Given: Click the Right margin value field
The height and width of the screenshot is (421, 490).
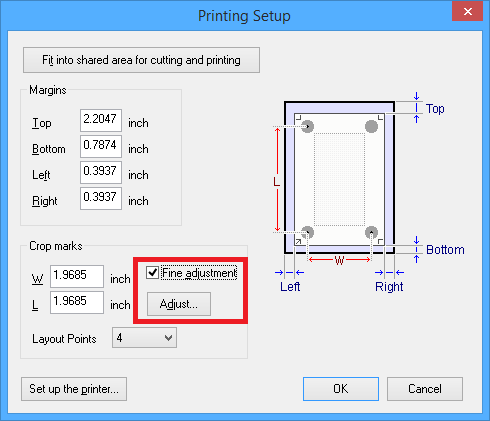Looking at the screenshot, I should click(x=101, y=198).
